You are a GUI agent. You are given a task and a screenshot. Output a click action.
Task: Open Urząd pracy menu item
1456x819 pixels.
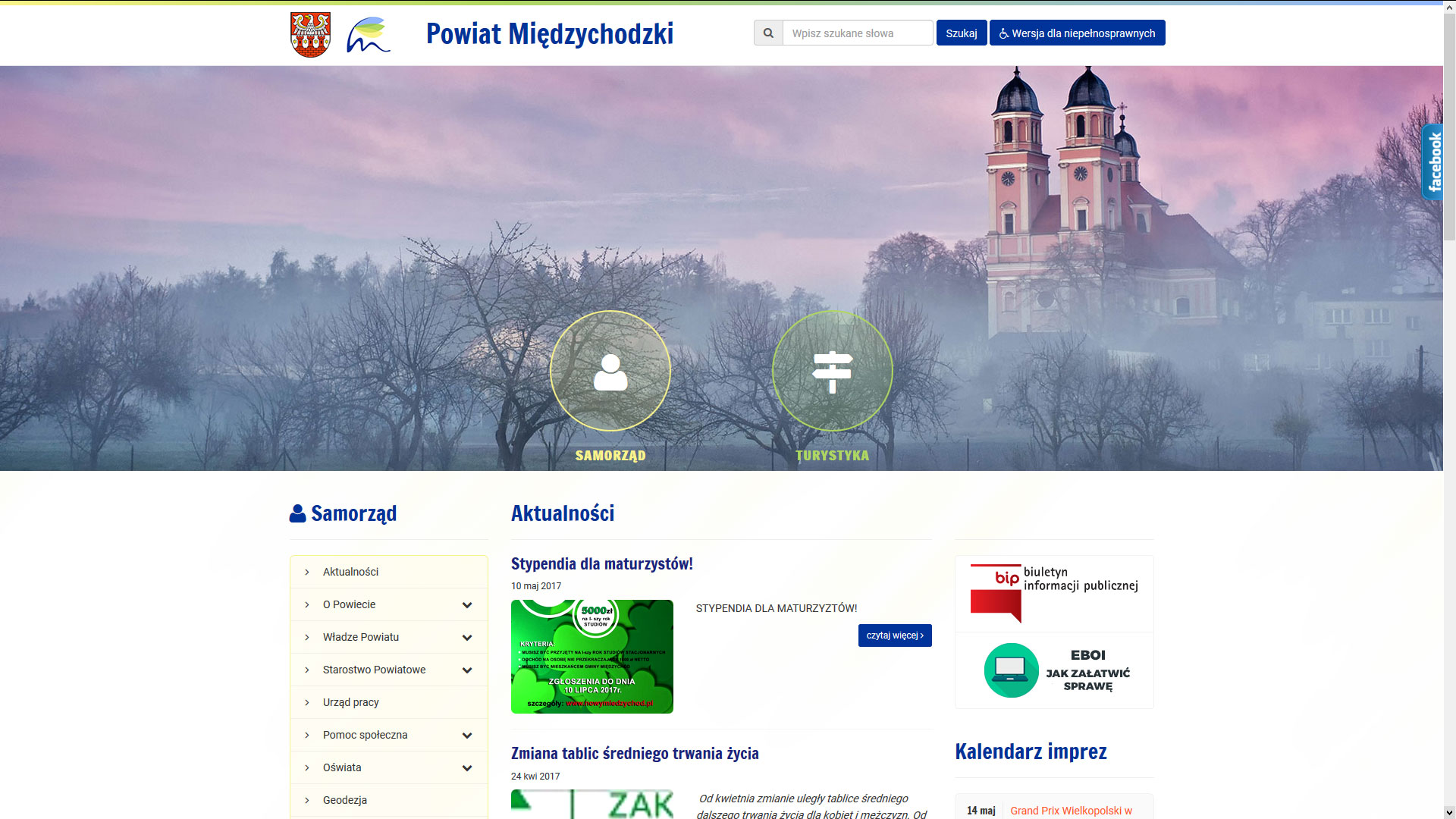tap(350, 702)
